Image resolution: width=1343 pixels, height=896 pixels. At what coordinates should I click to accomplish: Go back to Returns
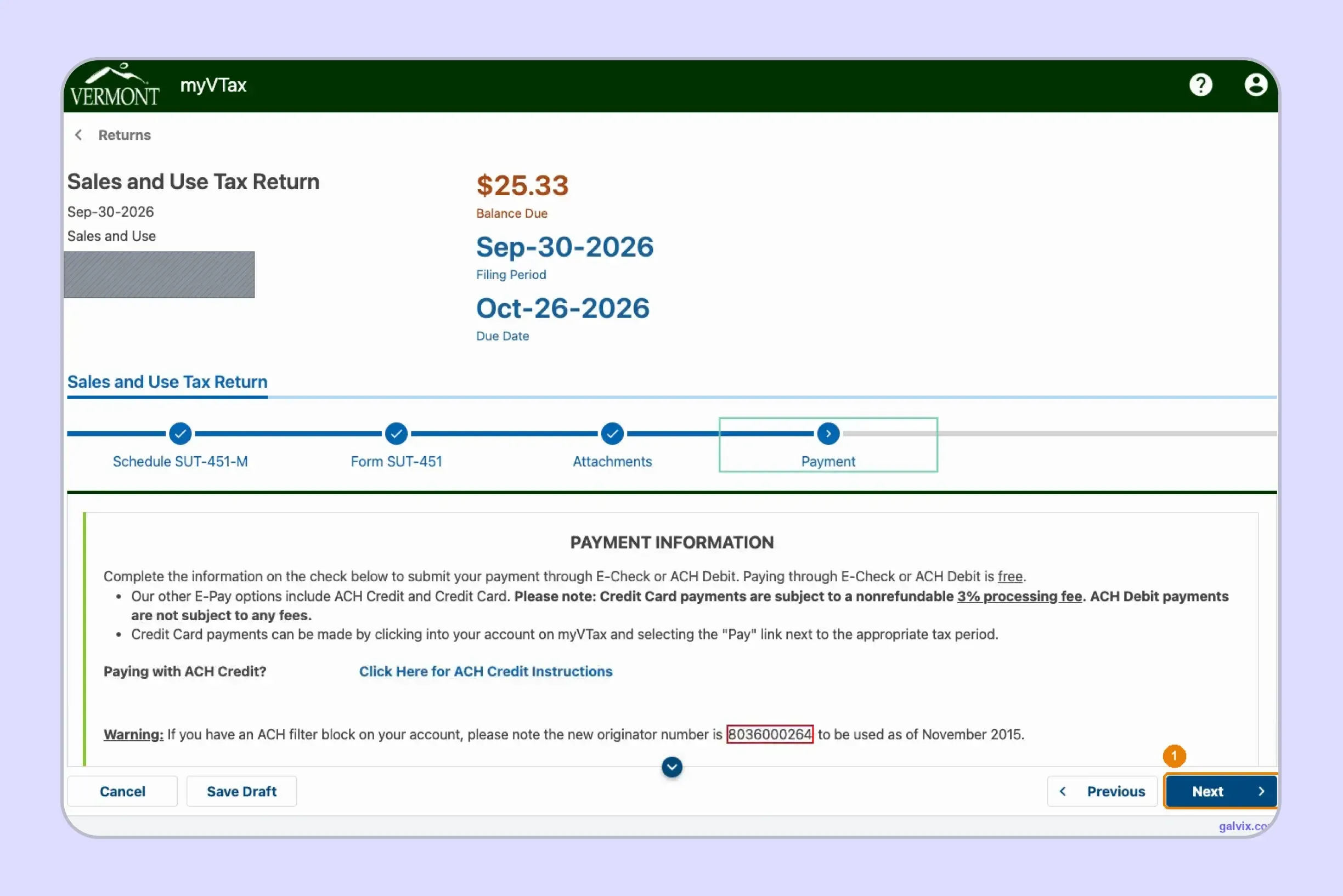[125, 135]
